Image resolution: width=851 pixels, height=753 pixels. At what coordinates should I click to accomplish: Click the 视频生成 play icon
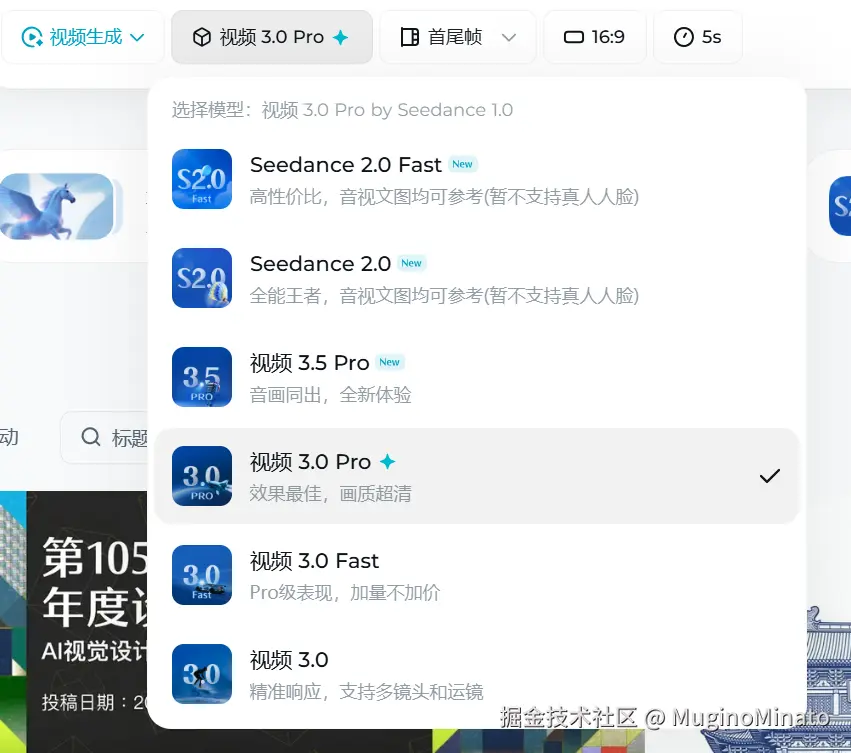click(29, 36)
